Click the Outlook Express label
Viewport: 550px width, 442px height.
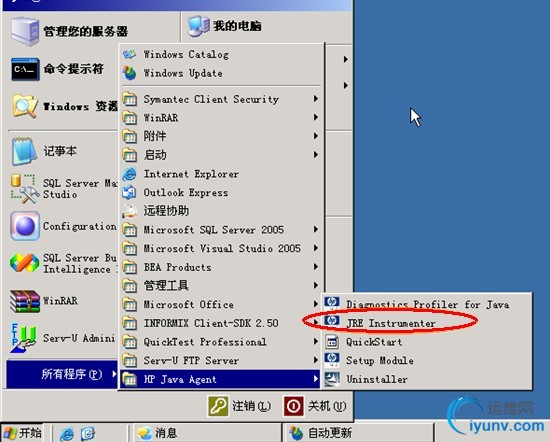tap(186, 192)
